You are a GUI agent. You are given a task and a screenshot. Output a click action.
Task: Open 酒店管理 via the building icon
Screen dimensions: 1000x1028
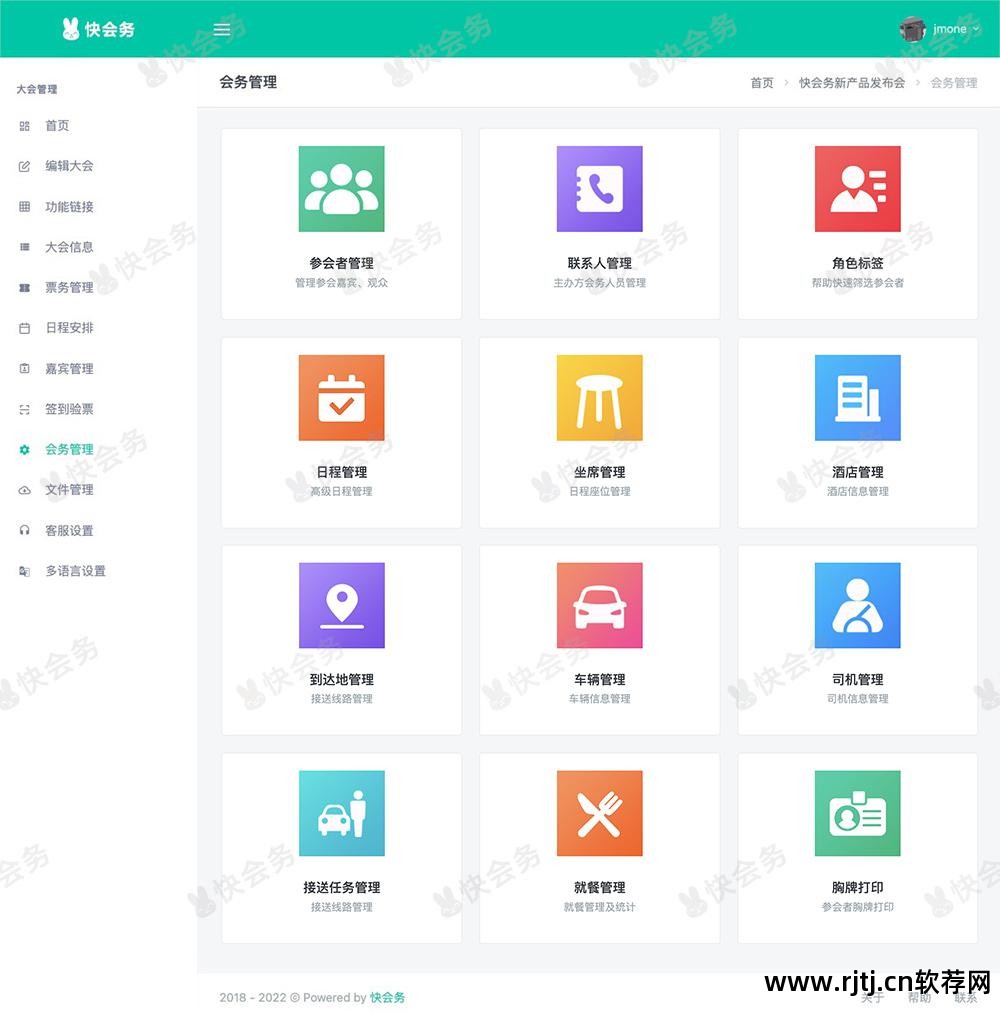[x=858, y=397]
